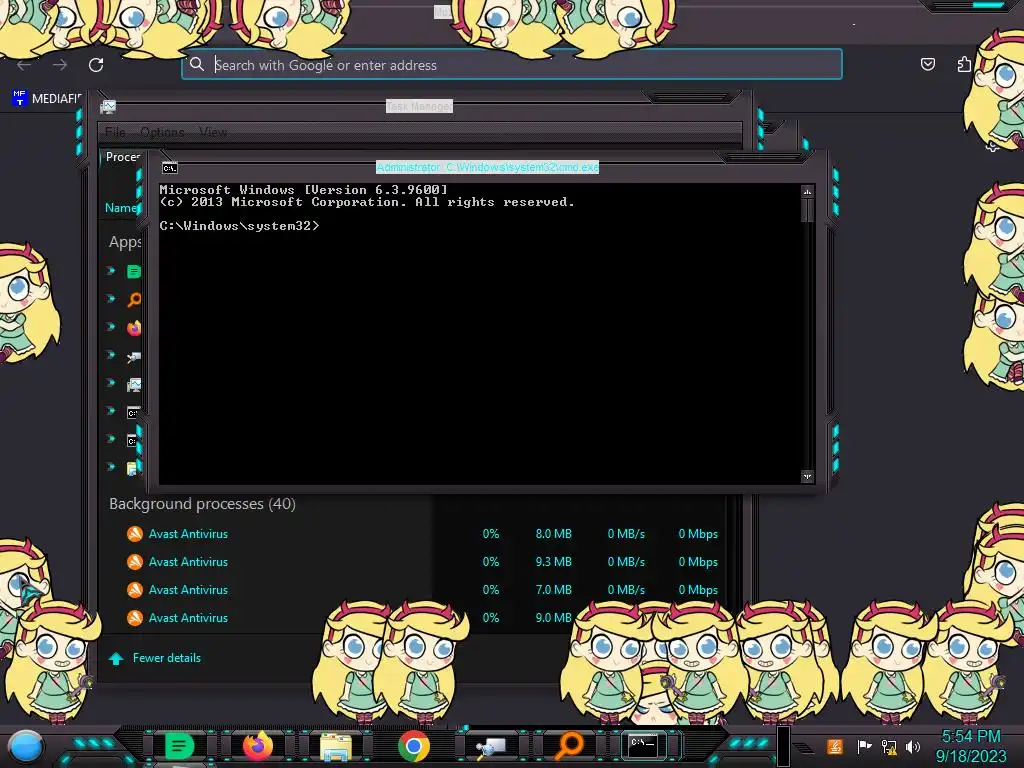Image resolution: width=1024 pixels, height=768 pixels.
Task: Click Apps group heading in Task Manager
Action: [125, 242]
